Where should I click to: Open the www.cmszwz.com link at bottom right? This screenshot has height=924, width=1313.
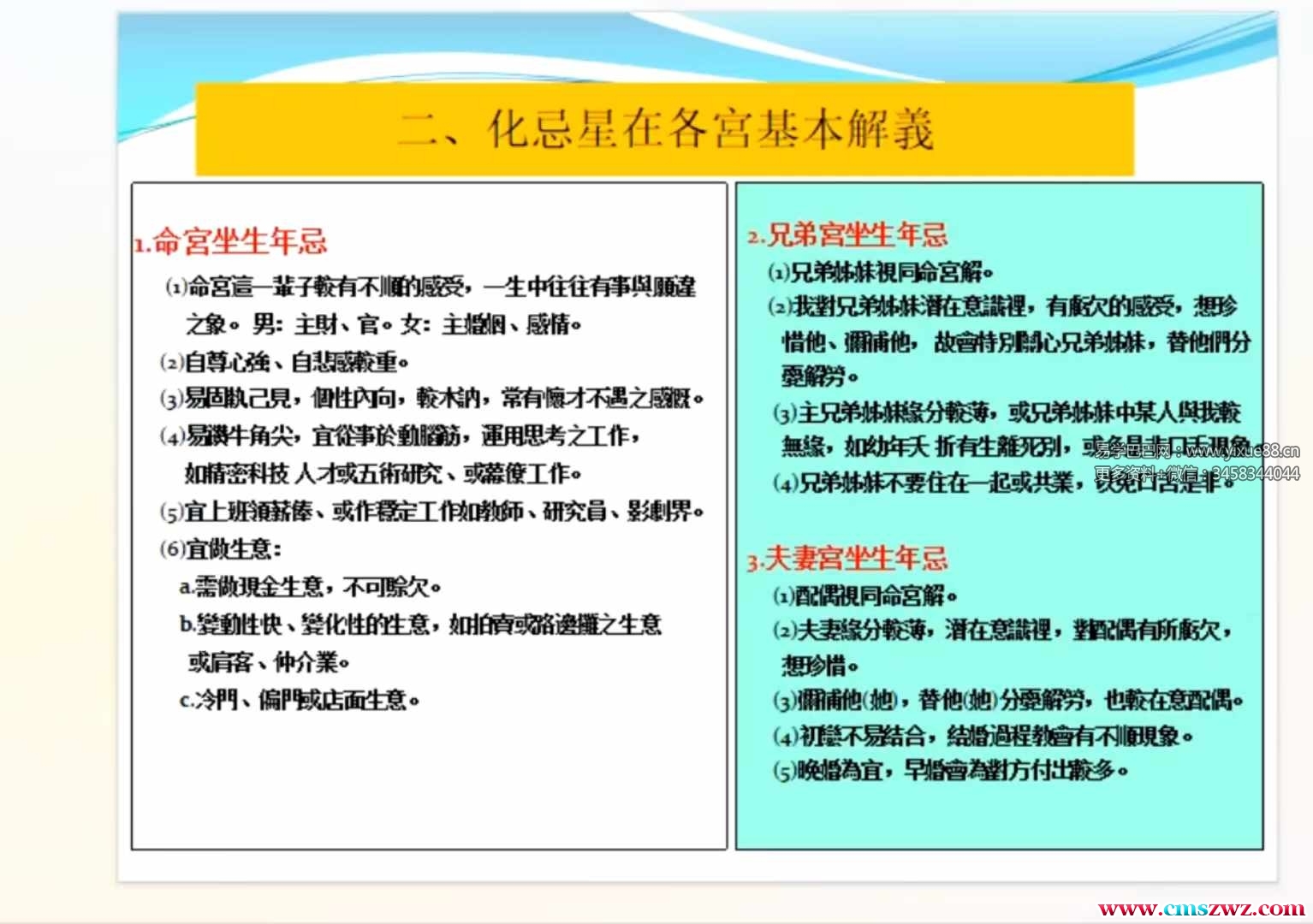click(1201, 909)
